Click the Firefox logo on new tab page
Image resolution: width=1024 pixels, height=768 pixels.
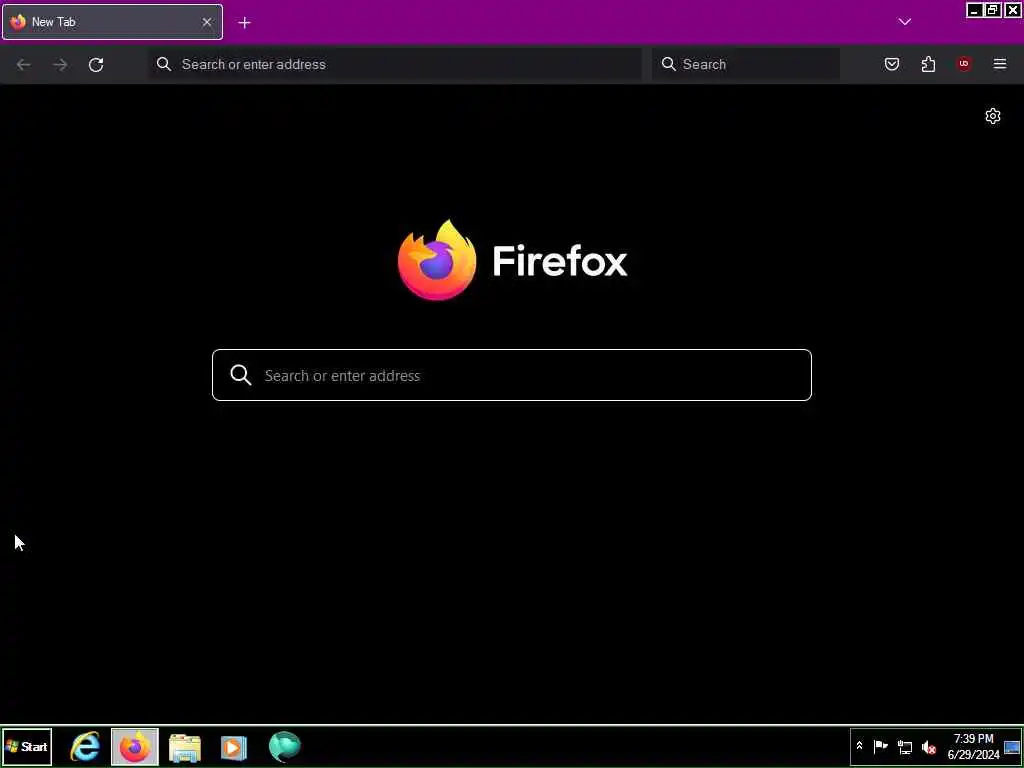click(512, 260)
